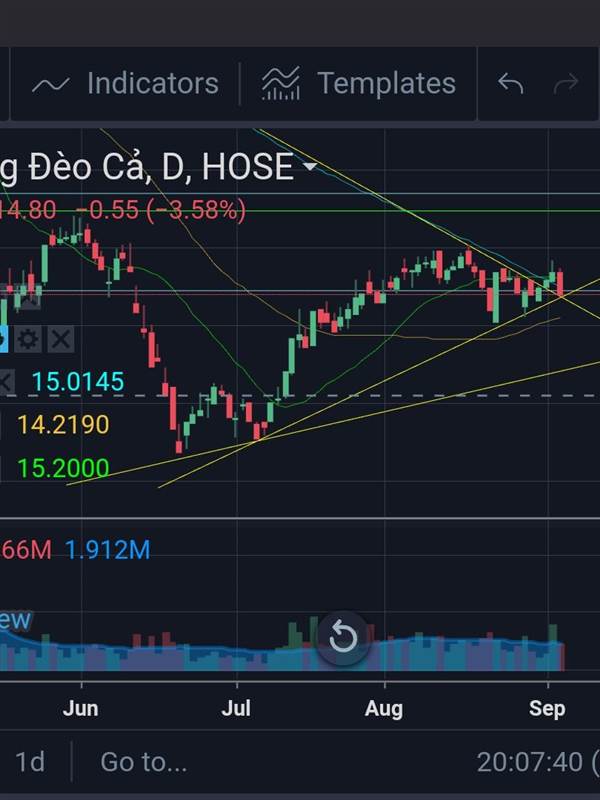600x800 pixels.
Task: Expand the Đèo Cả symbol dropdown arrow
Action: [x=310, y=166]
